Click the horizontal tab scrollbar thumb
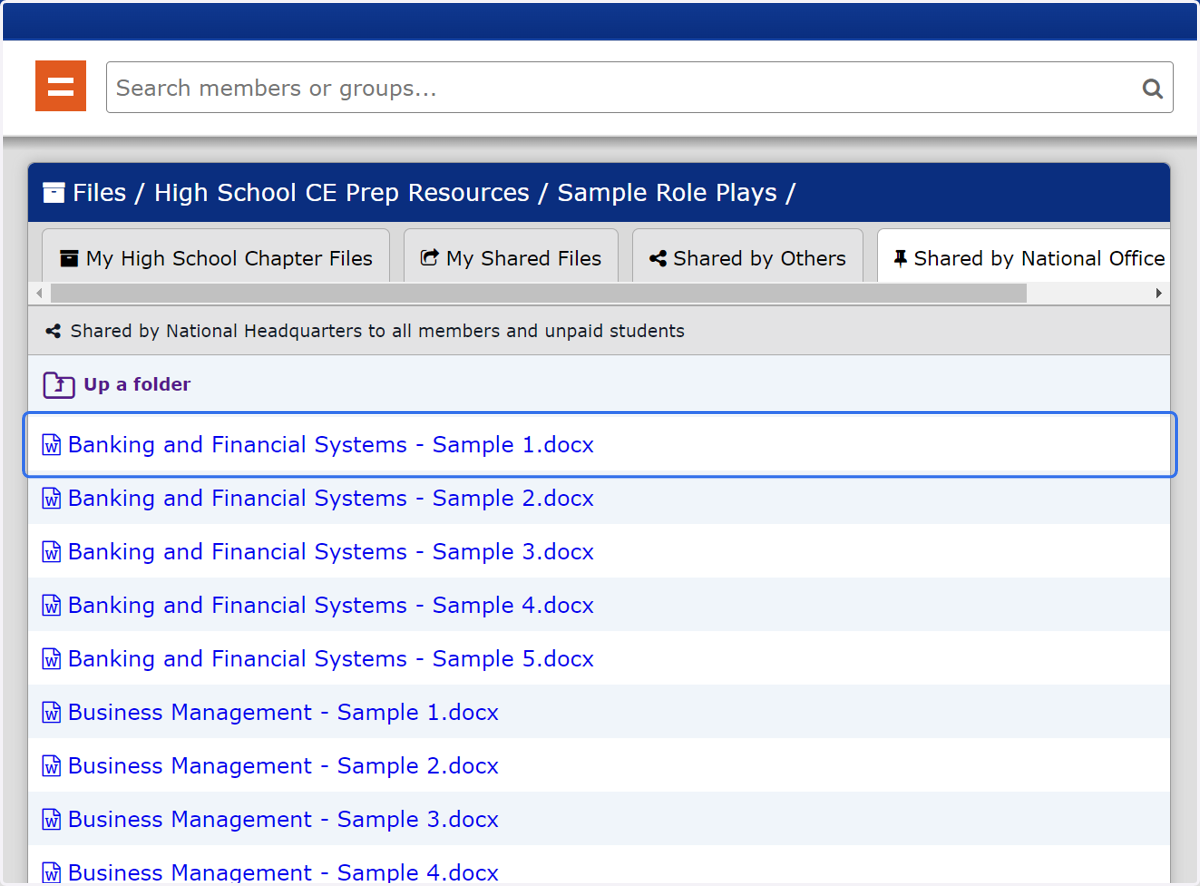This screenshot has width=1200, height=886. 538,293
